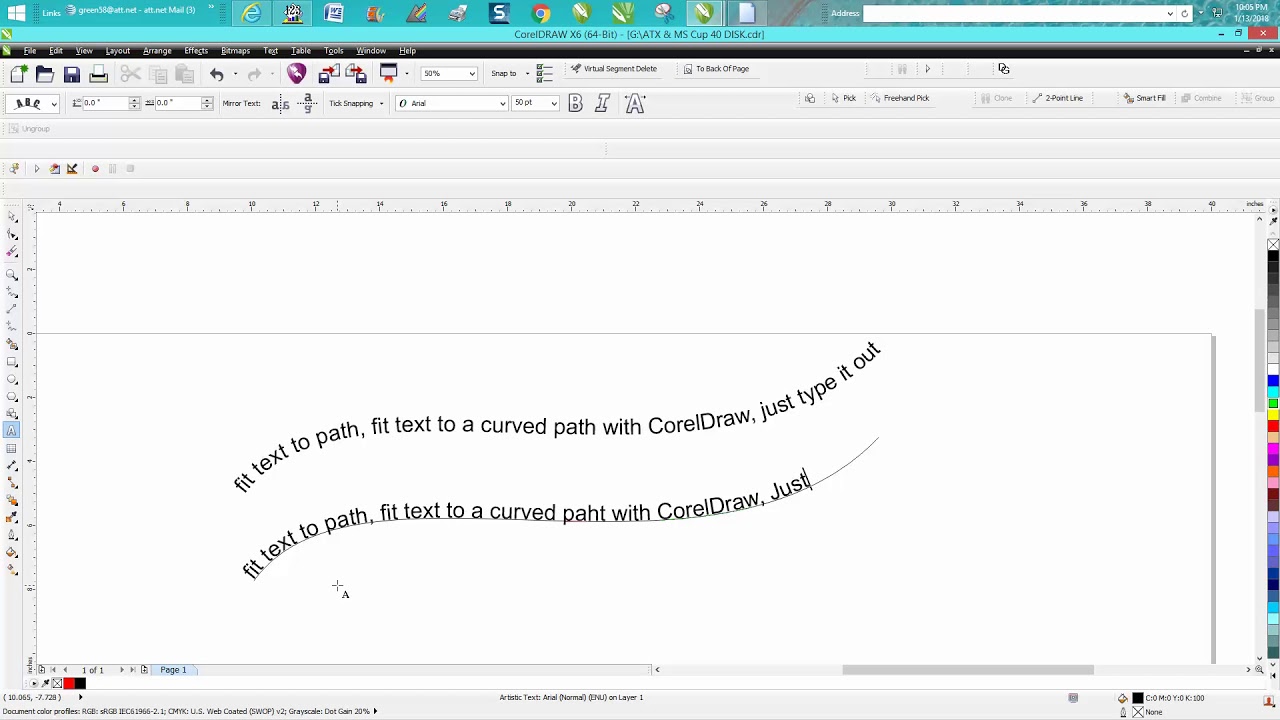Open the 50 pt font size dropdown
The width and height of the screenshot is (1280, 720).
coord(553,103)
